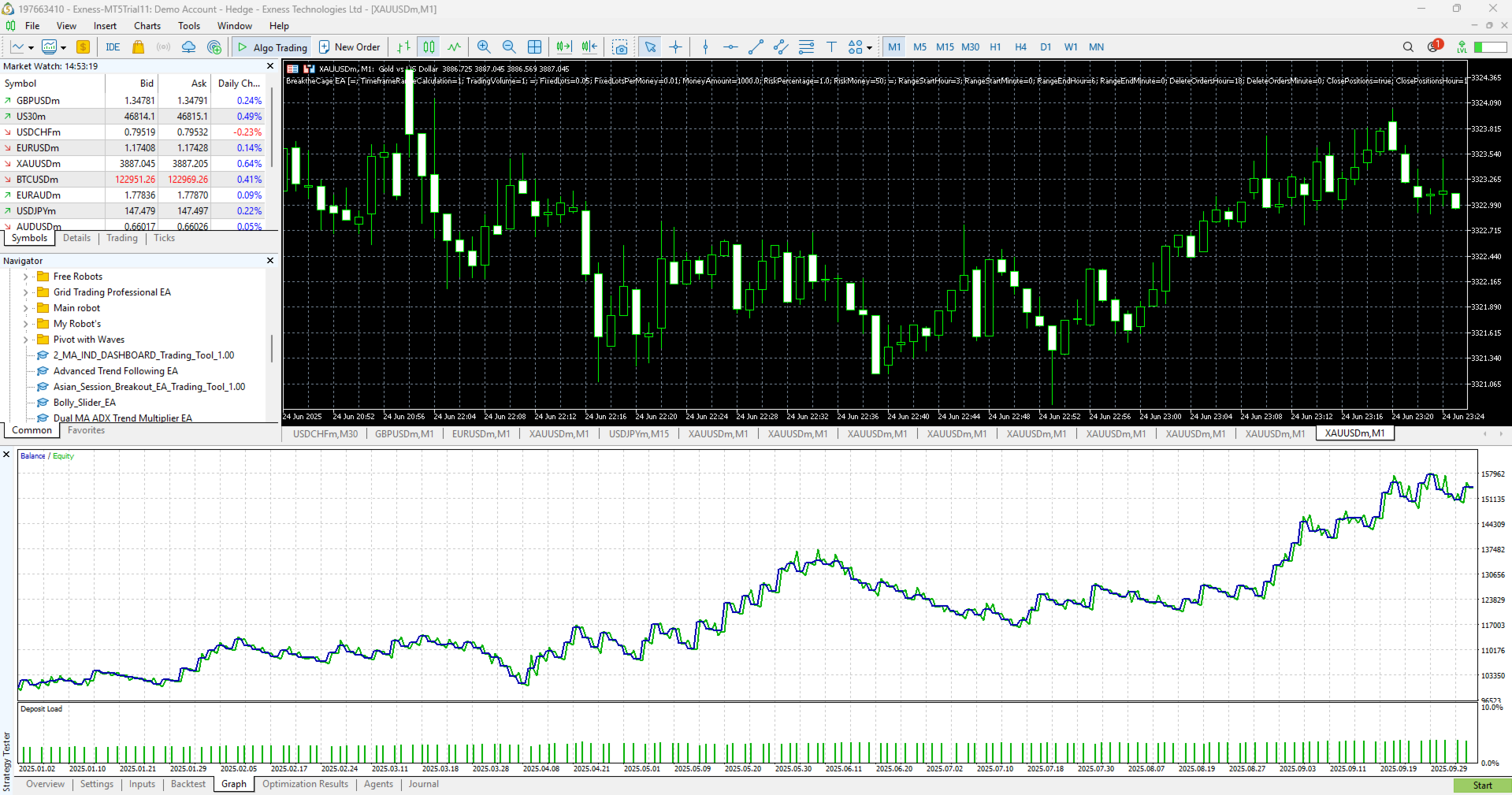The width and height of the screenshot is (1512, 795).
Task: Open the Market Watch dollar icon
Action: tap(83, 47)
